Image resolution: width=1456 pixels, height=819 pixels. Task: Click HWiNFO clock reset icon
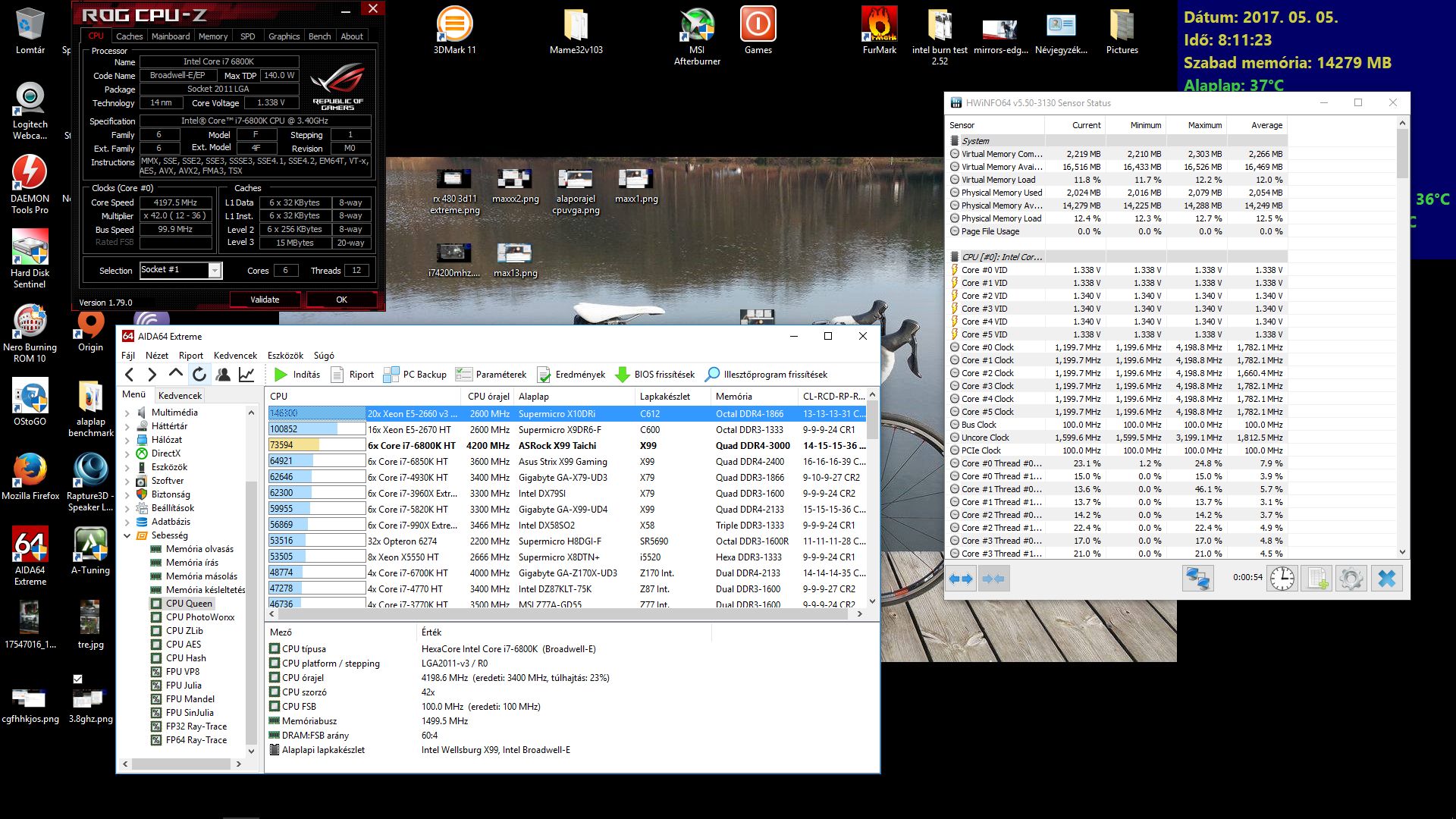click(1282, 579)
